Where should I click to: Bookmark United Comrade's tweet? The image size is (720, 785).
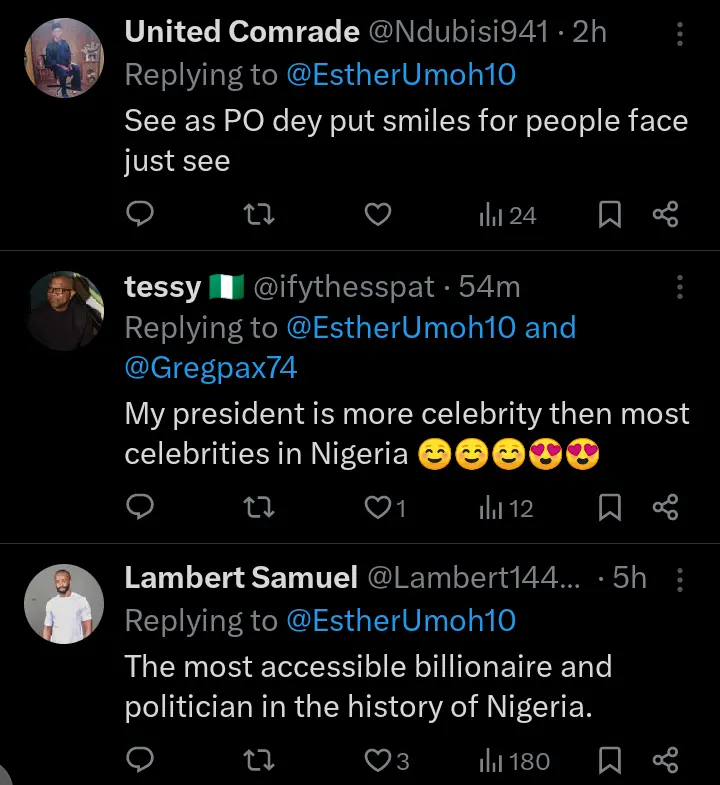[610, 214]
